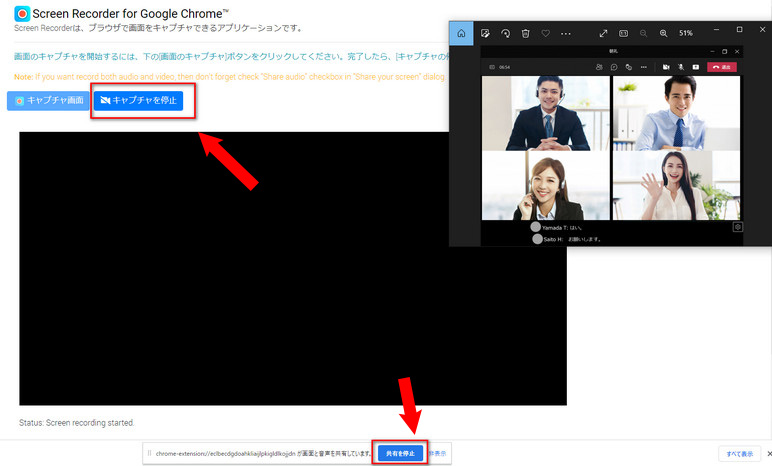Click the キャプチャ画面 capture screen button
772x466 pixels.
47,101
